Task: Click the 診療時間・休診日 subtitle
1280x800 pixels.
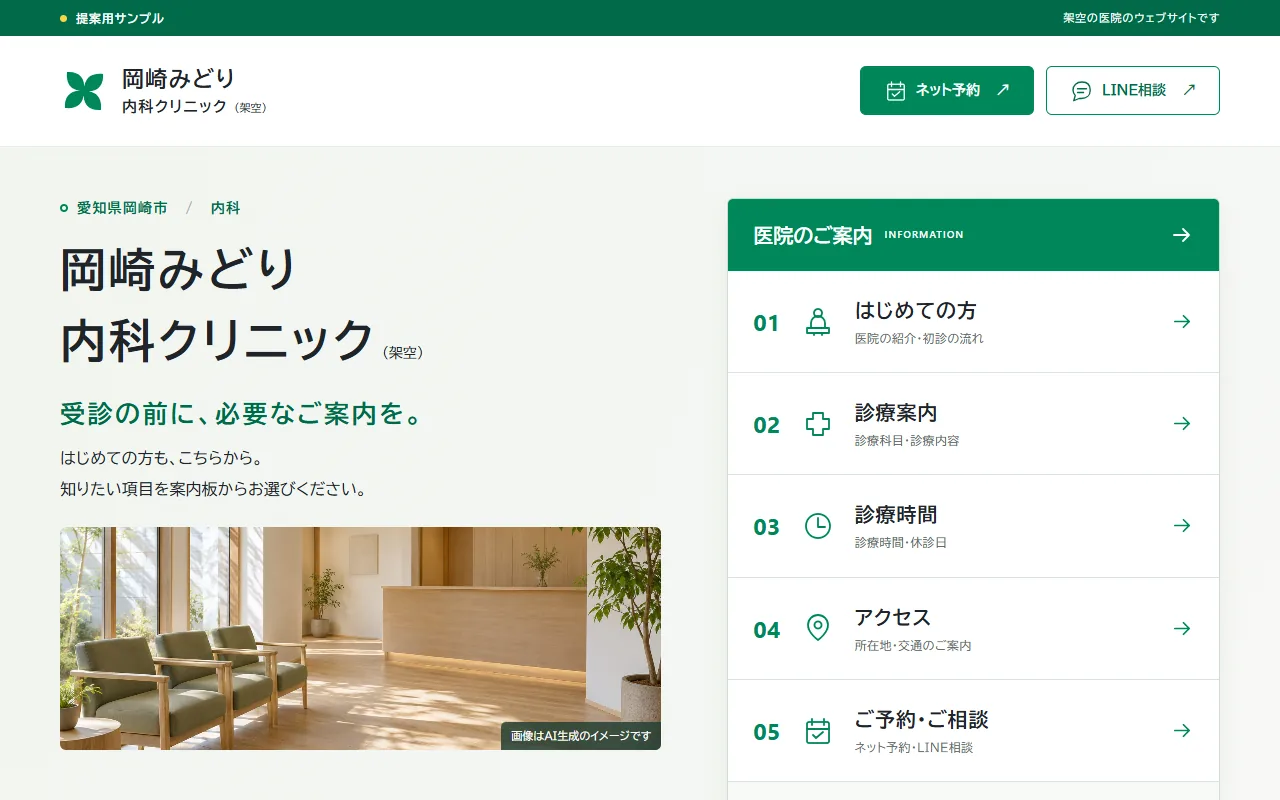Action: (901, 543)
